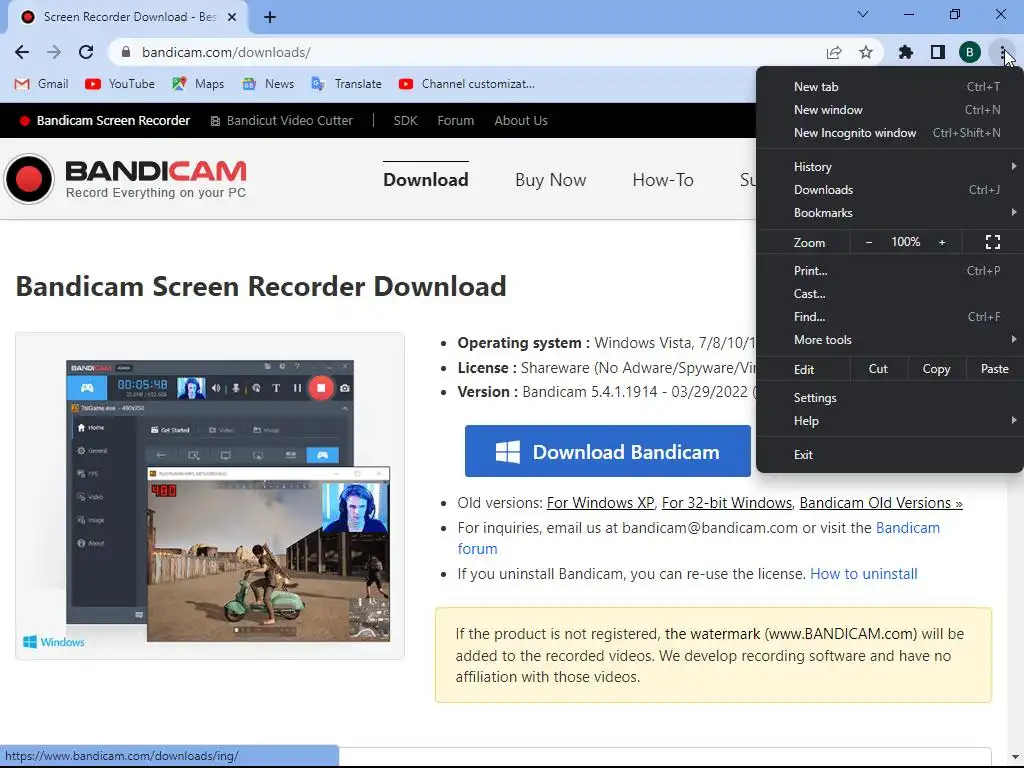Open the tab search chevron
The width and height of the screenshot is (1024, 768).
tap(863, 14)
